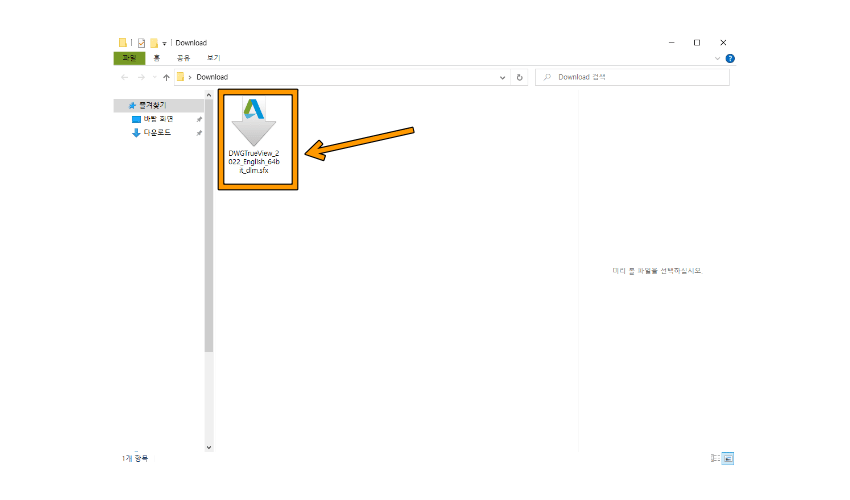Refresh the Download folder
The width and height of the screenshot is (850, 500).
(519, 78)
